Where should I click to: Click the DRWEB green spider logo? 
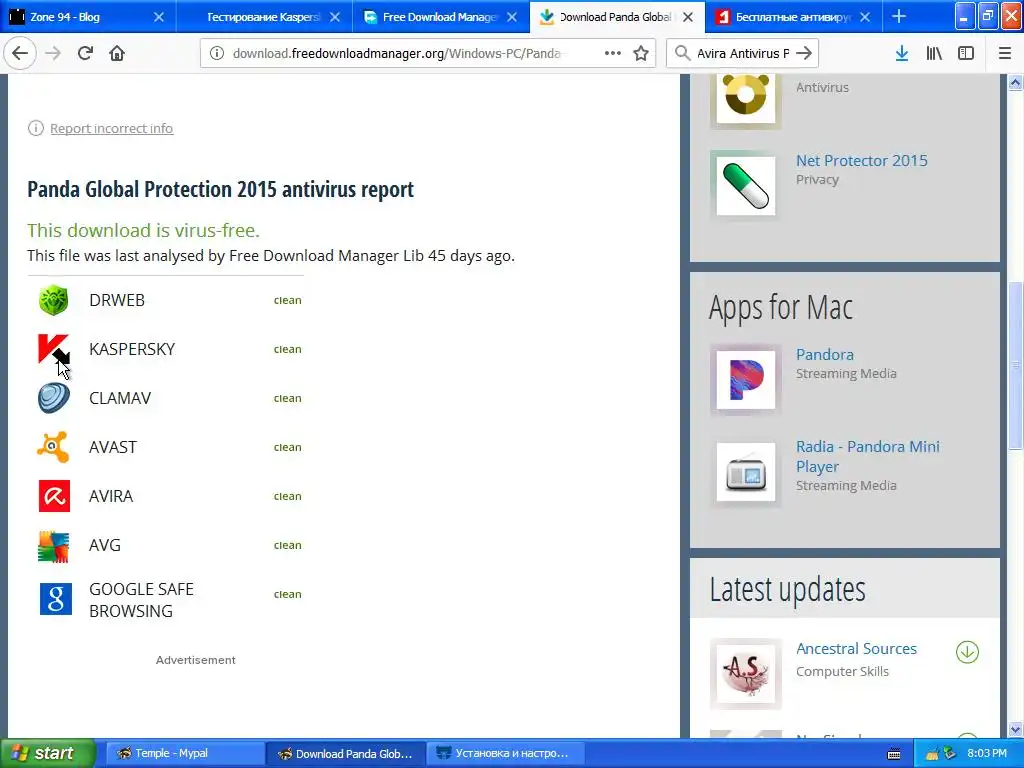[54, 300]
